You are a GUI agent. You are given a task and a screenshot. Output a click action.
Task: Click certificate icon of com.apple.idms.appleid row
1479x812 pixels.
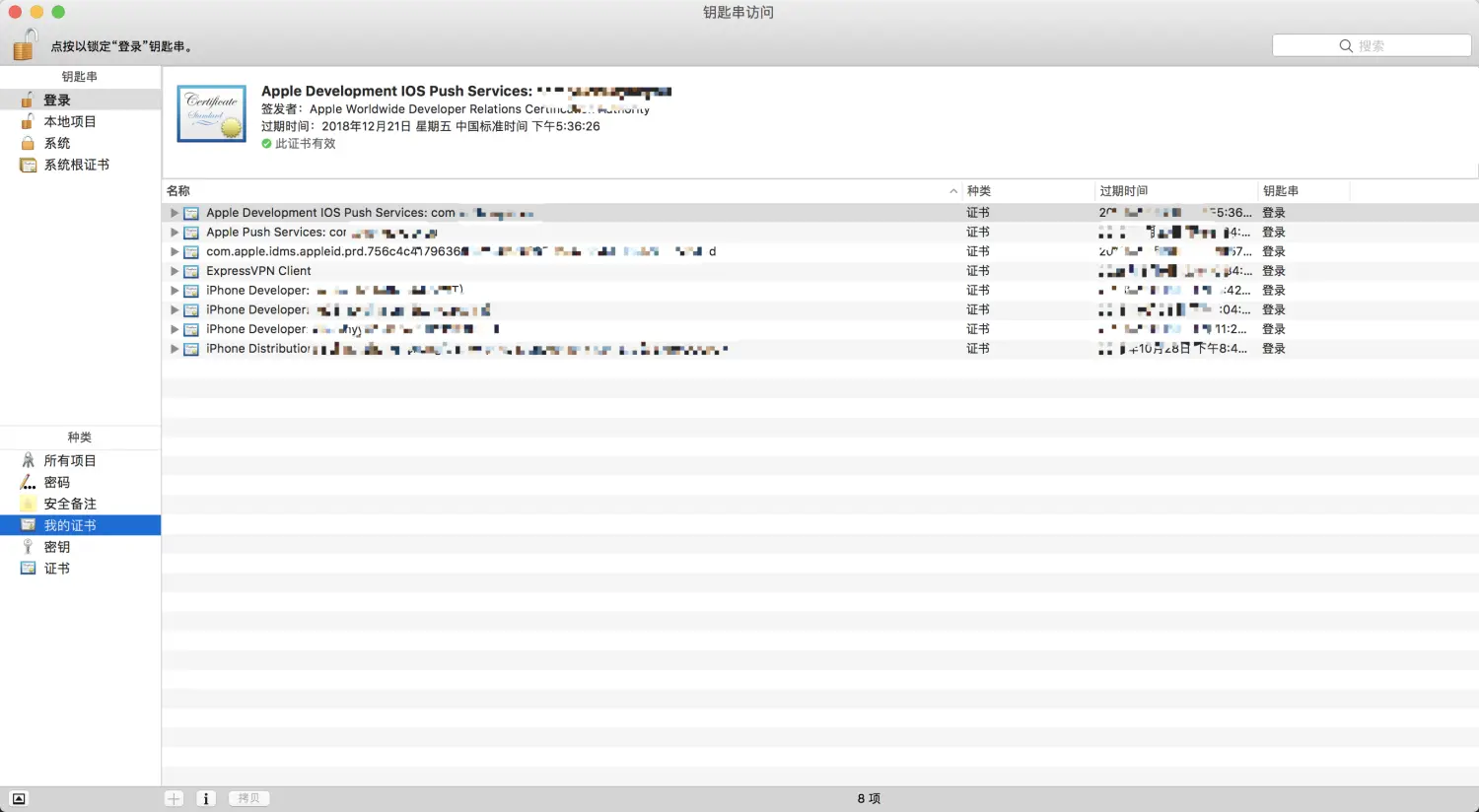[x=191, y=251]
